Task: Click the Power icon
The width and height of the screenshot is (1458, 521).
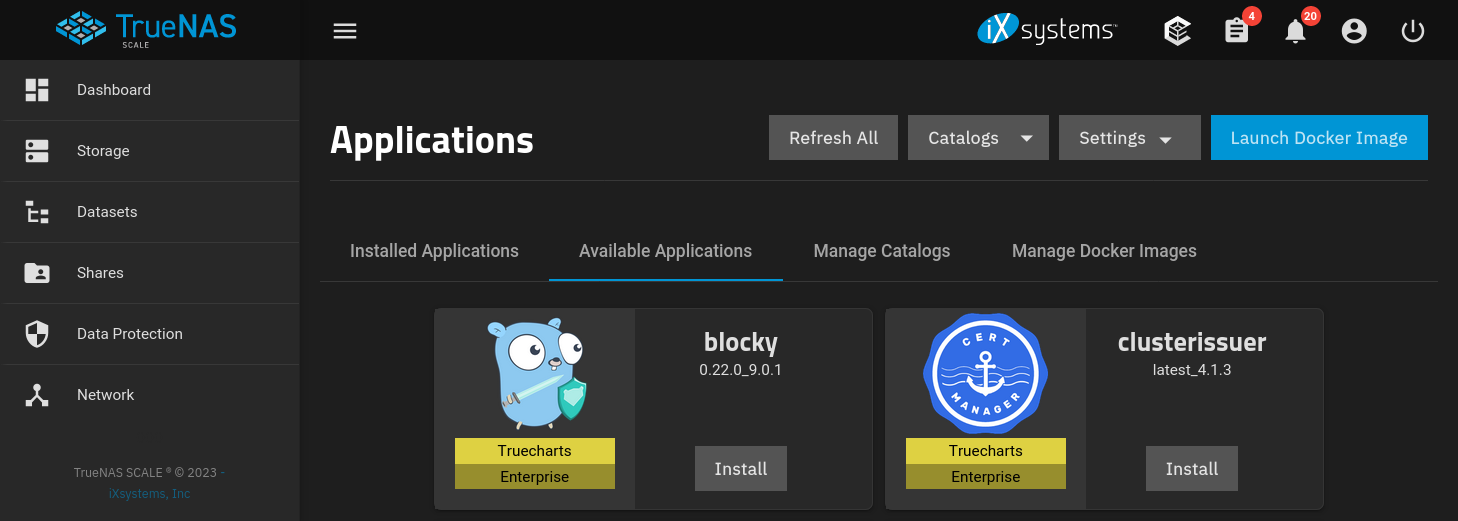Action: [x=1413, y=31]
